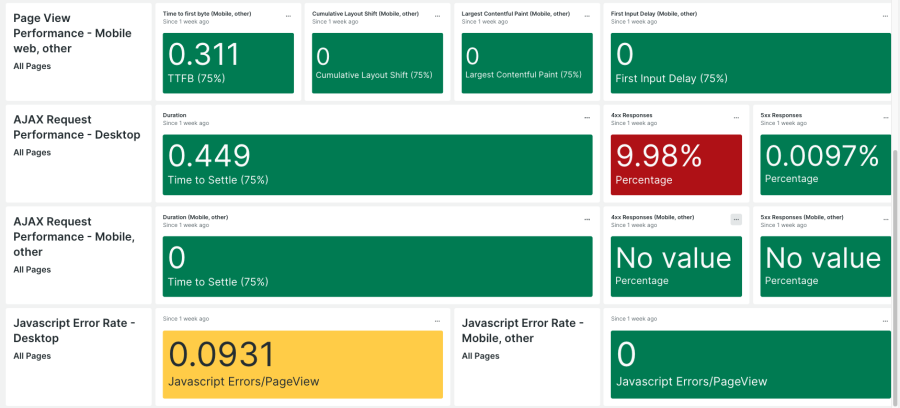The width and height of the screenshot is (900, 408).
Task: Open options for Cumulative Layout Shift widget
Action: (437, 17)
